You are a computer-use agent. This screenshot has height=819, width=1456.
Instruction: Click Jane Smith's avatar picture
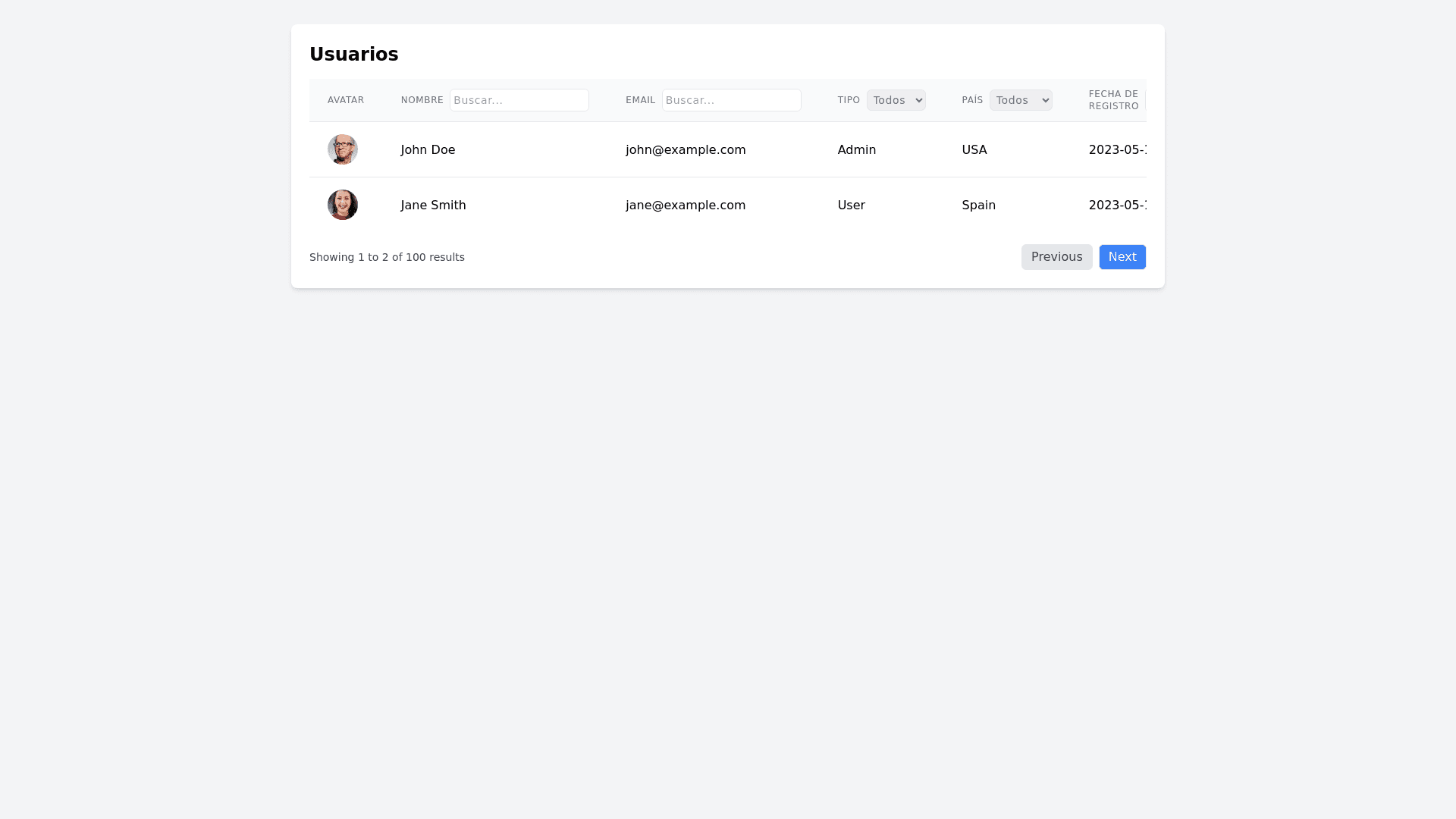pyautogui.click(x=343, y=205)
